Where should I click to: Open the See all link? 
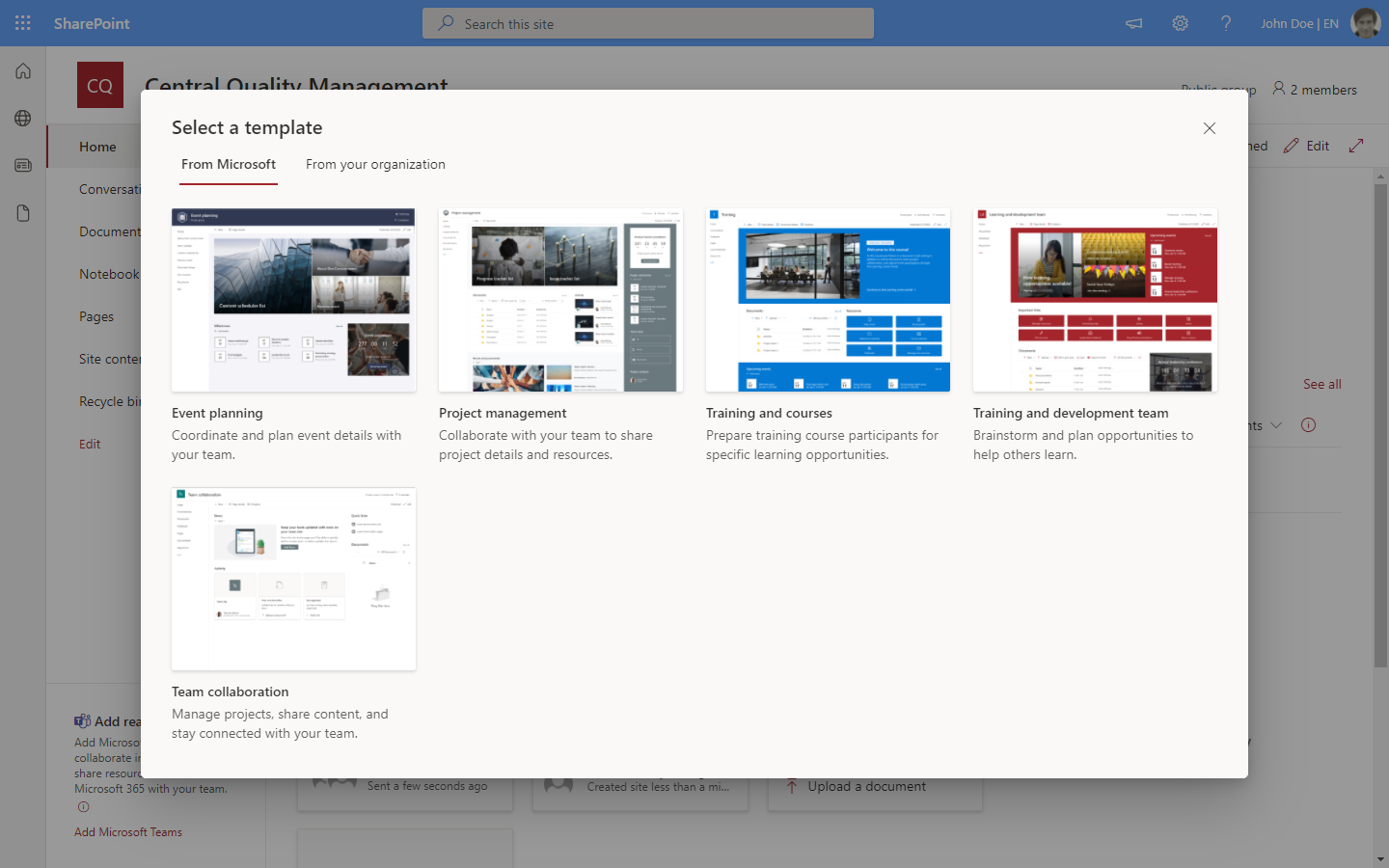pyautogui.click(x=1321, y=383)
